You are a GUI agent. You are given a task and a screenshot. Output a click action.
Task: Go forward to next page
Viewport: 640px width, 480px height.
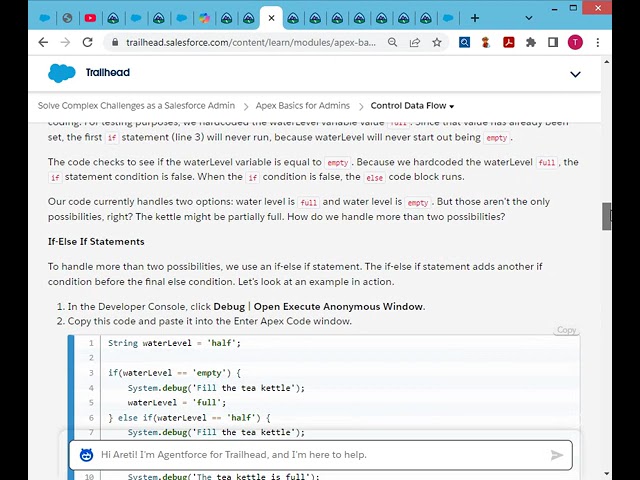[x=65, y=42]
